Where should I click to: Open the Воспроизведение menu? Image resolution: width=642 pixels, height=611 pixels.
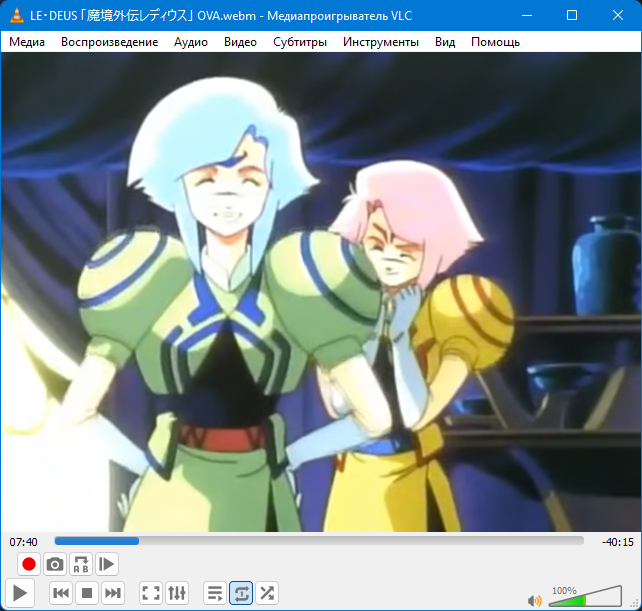109,42
